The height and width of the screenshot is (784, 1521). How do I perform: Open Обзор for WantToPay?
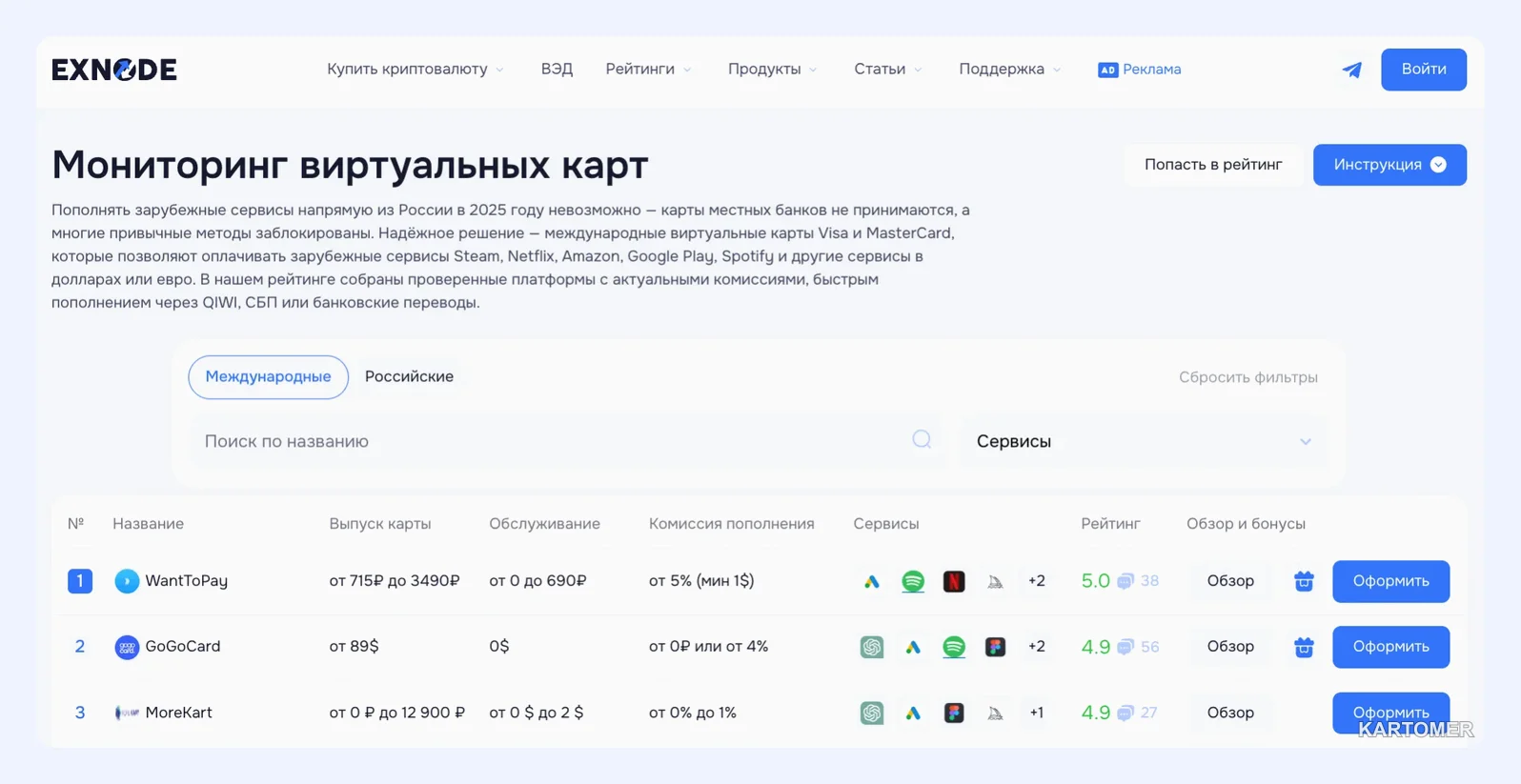pyautogui.click(x=1230, y=581)
